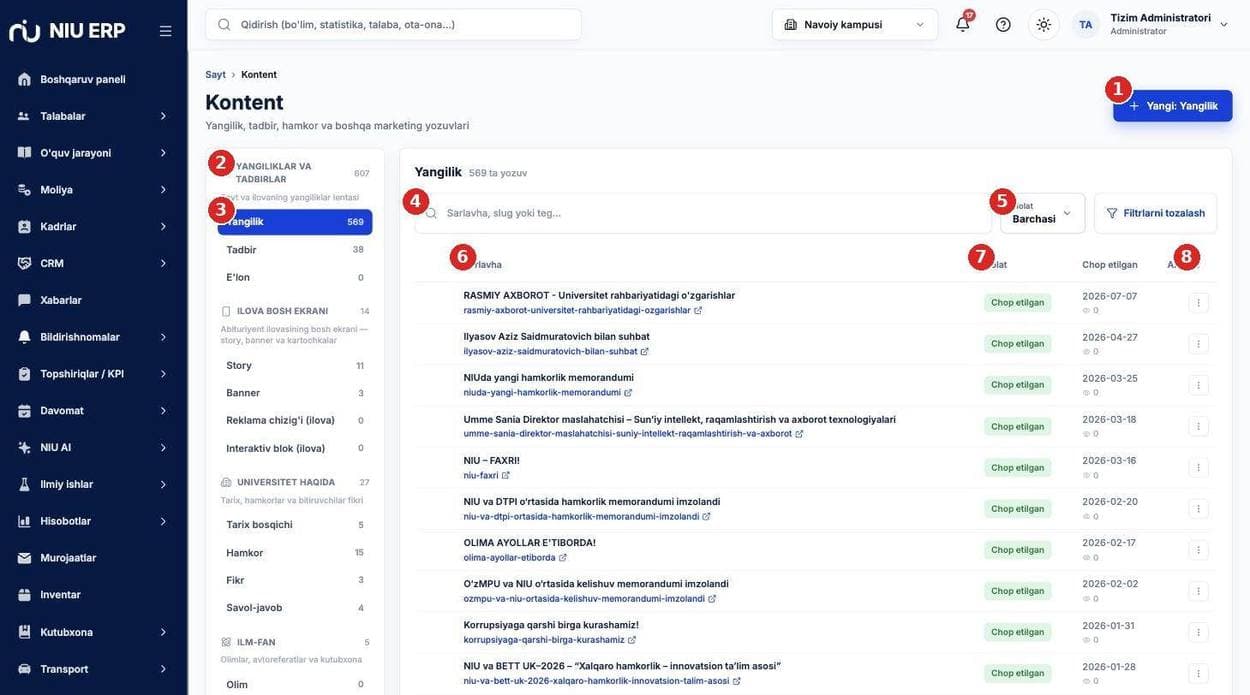Select the Banner content category
Image resolution: width=1250 pixels, height=695 pixels.
click(295, 393)
